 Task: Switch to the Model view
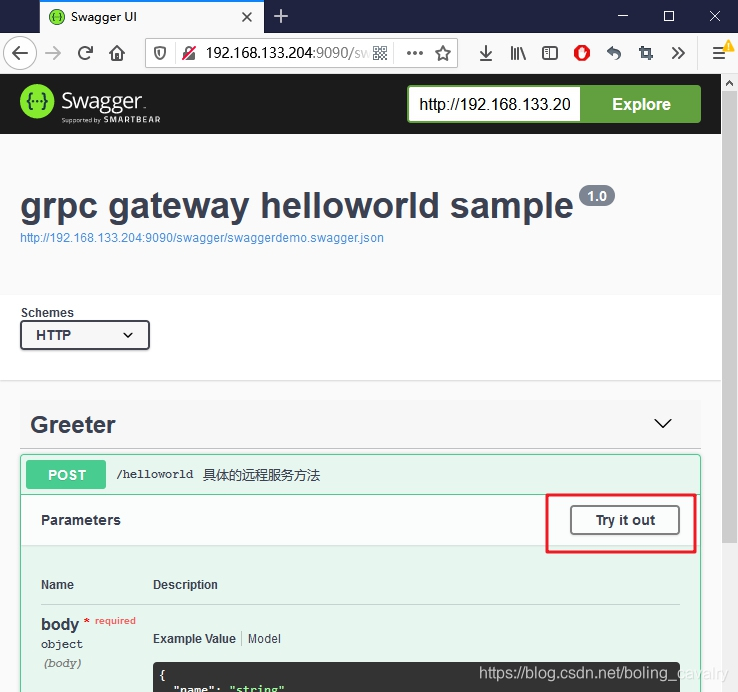pos(264,639)
